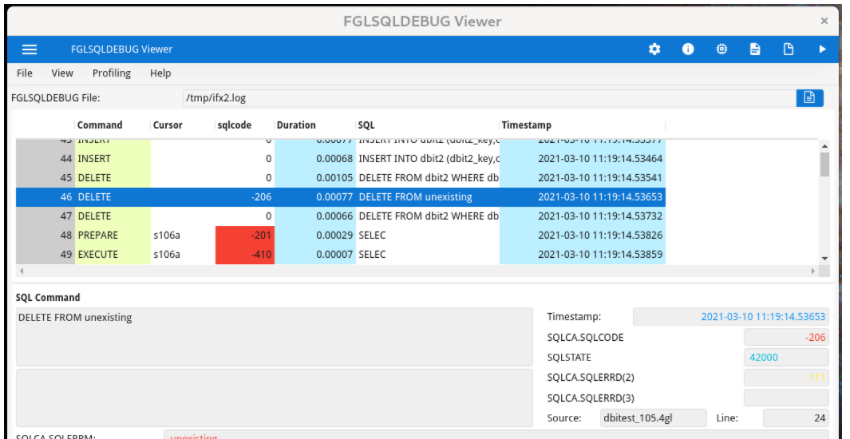
Task: Select row 49 EXECUTE command
Action: pyautogui.click(x=340, y=254)
